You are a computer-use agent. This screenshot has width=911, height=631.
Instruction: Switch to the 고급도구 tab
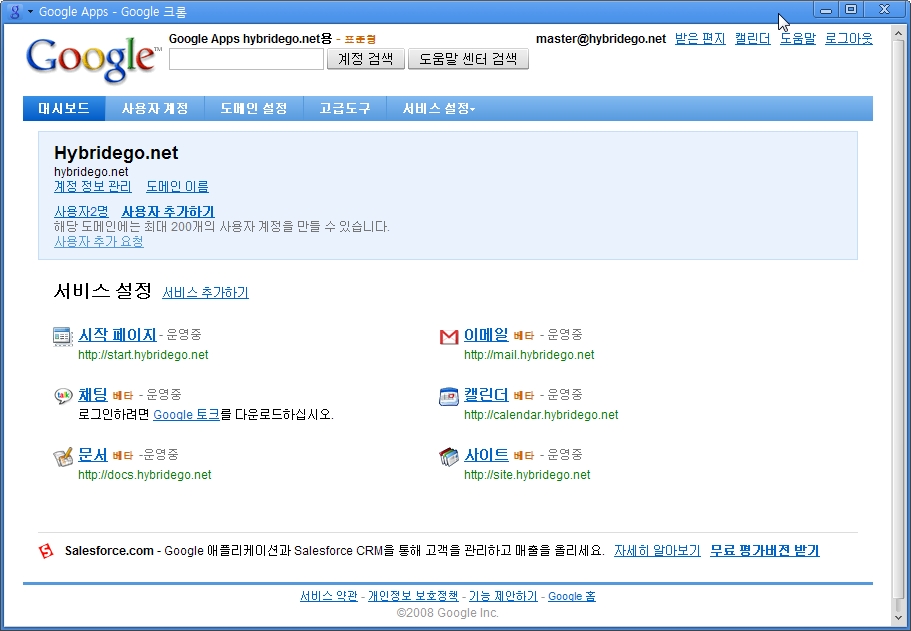click(x=345, y=109)
